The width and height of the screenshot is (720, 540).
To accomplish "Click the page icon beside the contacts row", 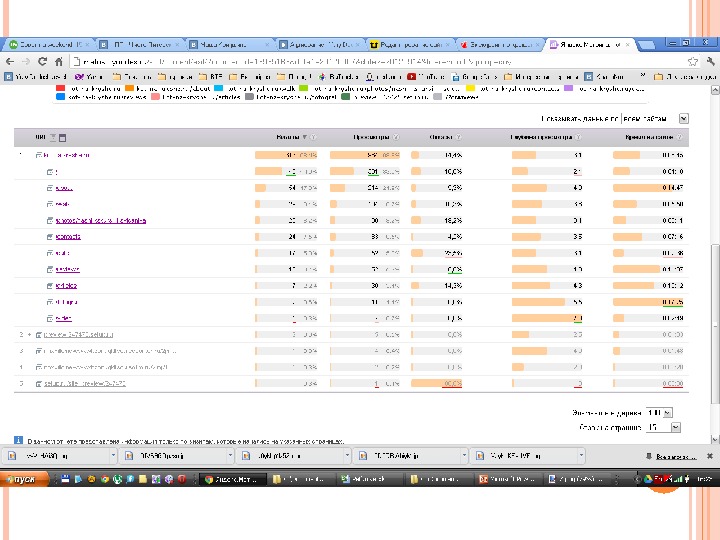I will [50, 236].
